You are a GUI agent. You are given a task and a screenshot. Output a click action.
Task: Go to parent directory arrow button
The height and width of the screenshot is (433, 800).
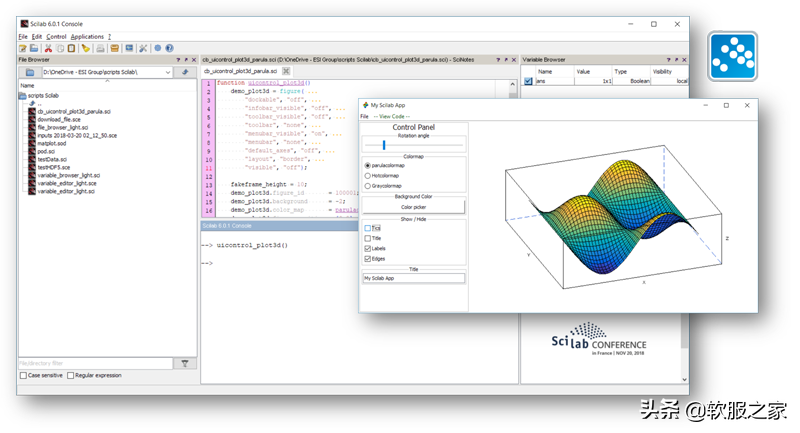(185, 72)
